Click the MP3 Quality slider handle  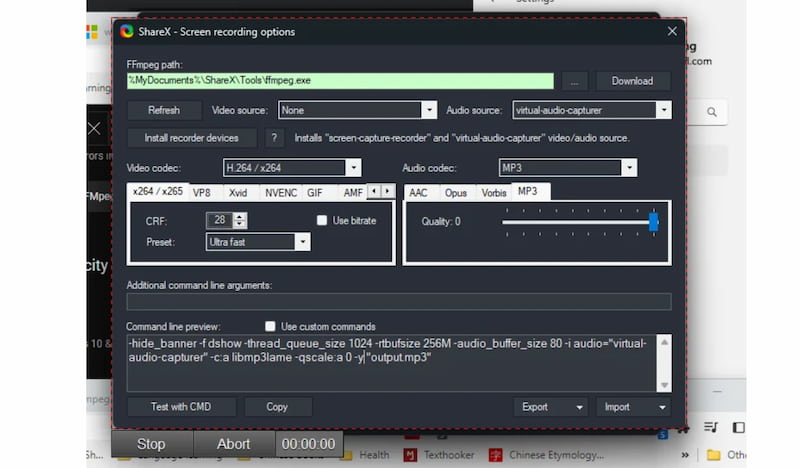pos(653,222)
